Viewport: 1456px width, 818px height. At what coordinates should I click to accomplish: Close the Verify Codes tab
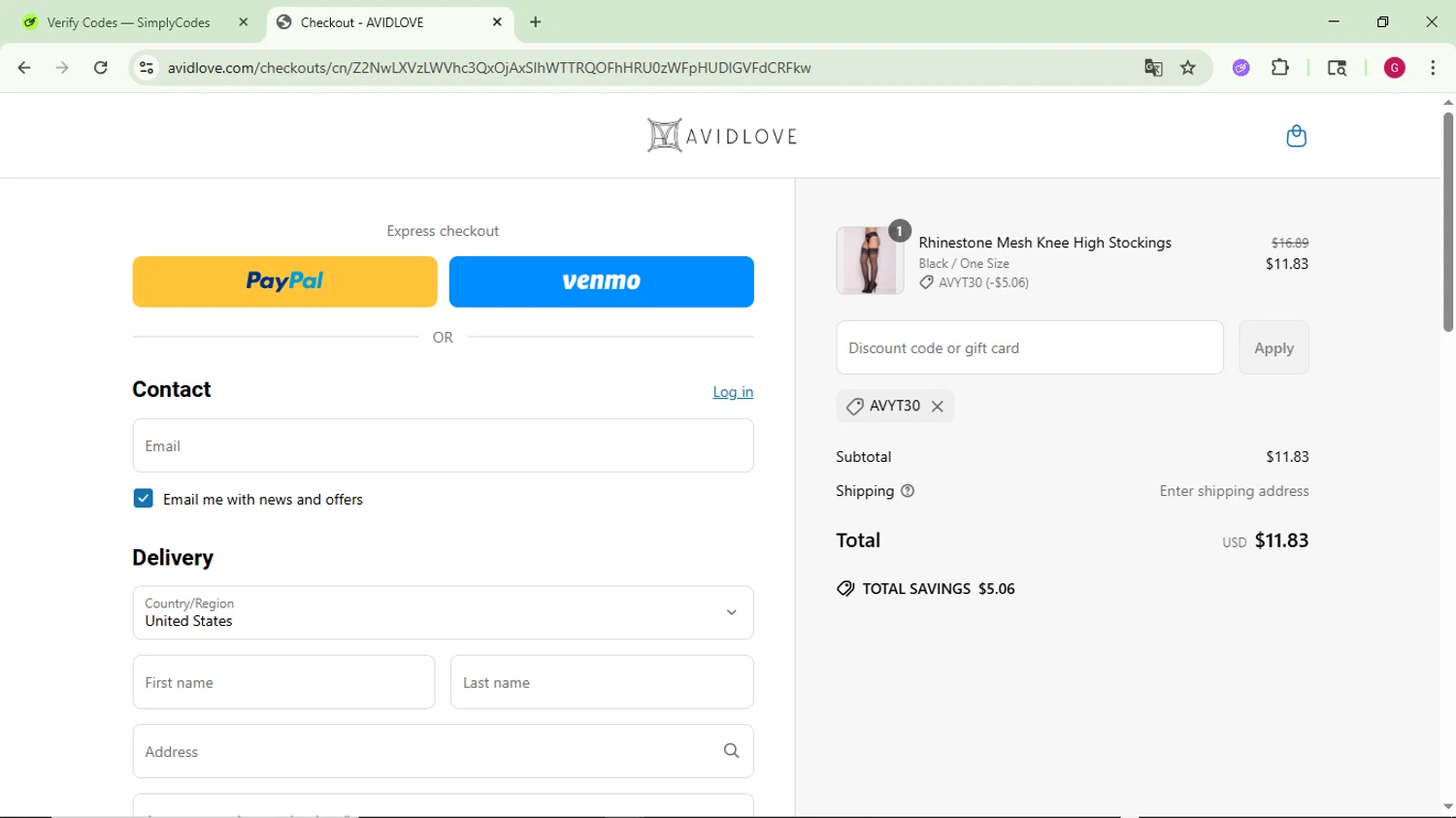click(243, 22)
